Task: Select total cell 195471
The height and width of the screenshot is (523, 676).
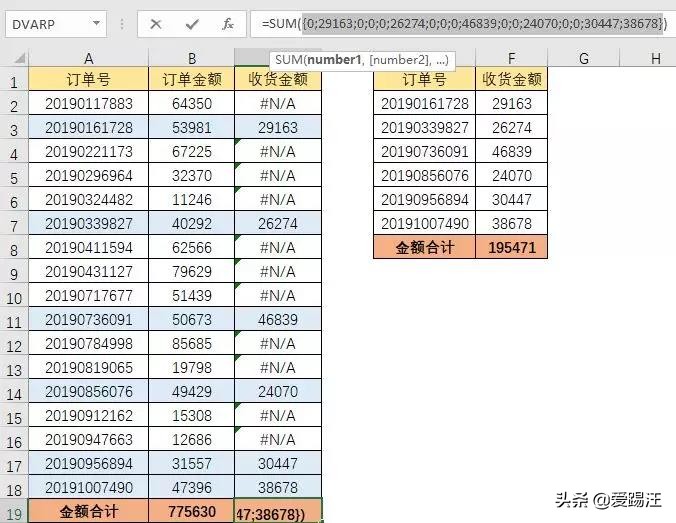Action: click(511, 247)
